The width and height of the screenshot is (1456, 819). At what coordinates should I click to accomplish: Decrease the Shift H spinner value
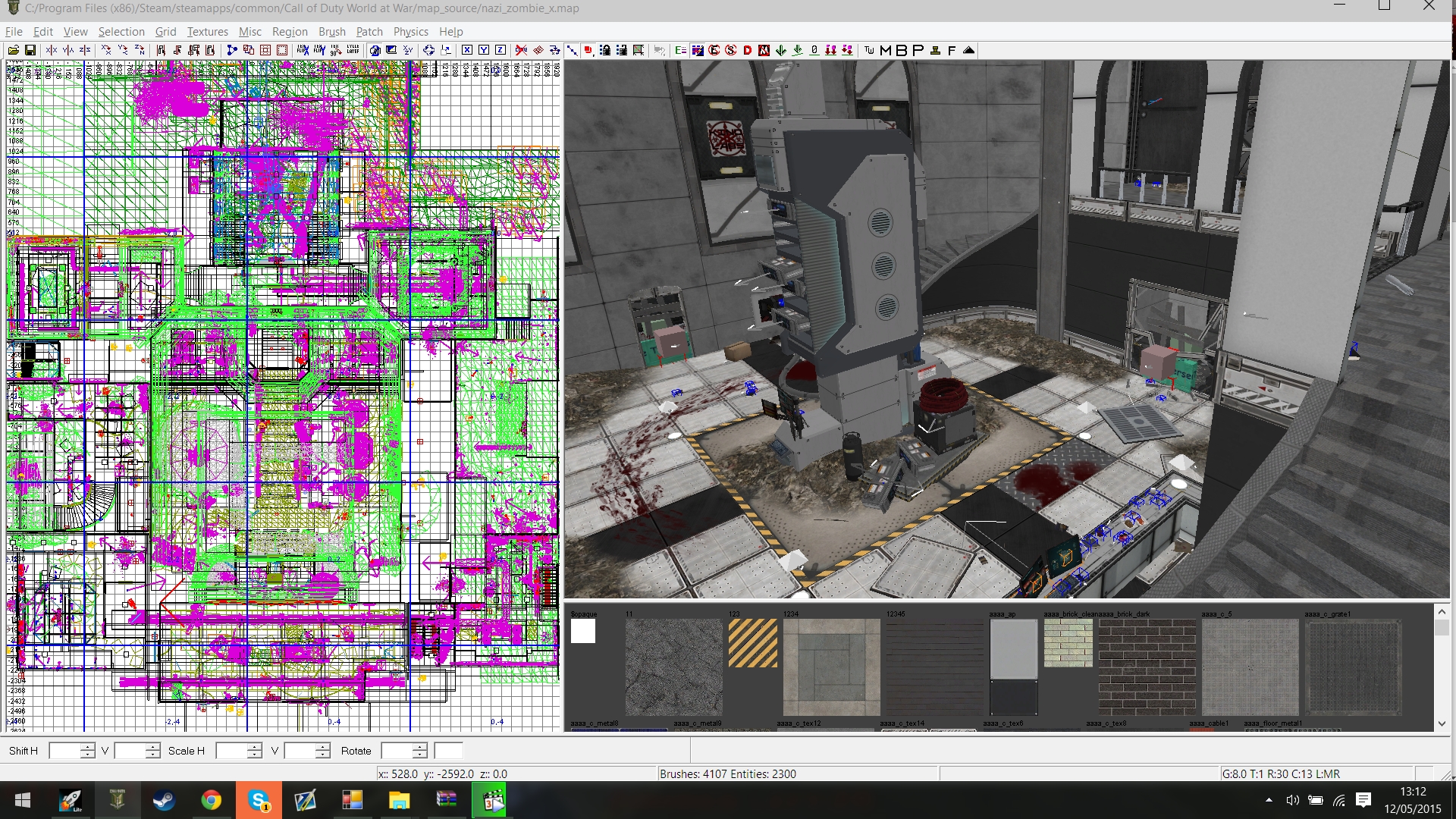tap(88, 755)
